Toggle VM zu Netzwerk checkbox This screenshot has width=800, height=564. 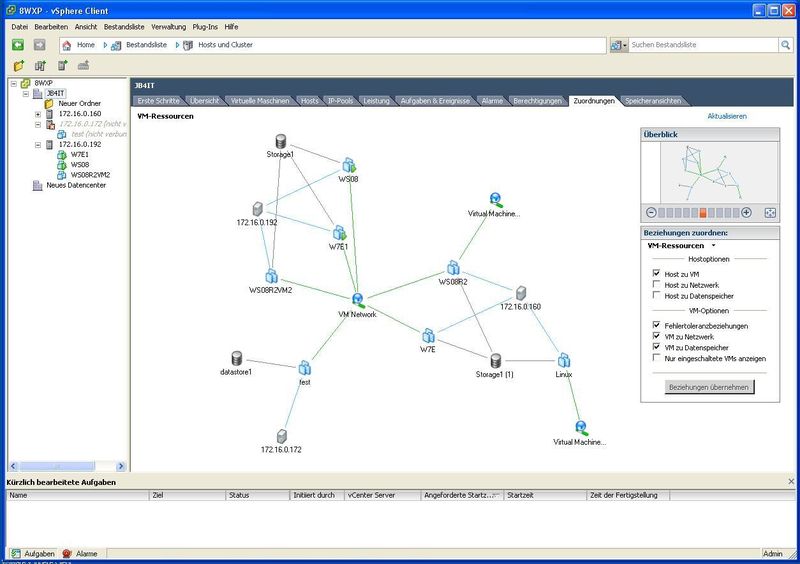[656, 336]
